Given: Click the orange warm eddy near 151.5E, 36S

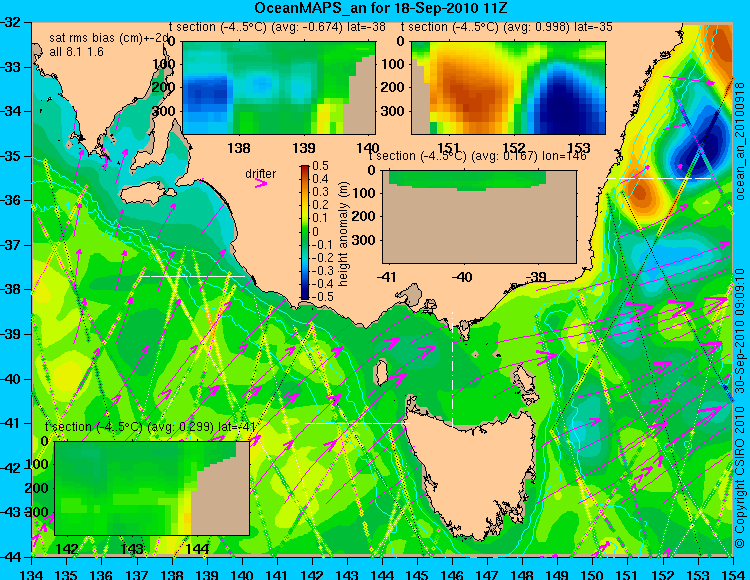Looking at the screenshot, I should click(x=641, y=191).
